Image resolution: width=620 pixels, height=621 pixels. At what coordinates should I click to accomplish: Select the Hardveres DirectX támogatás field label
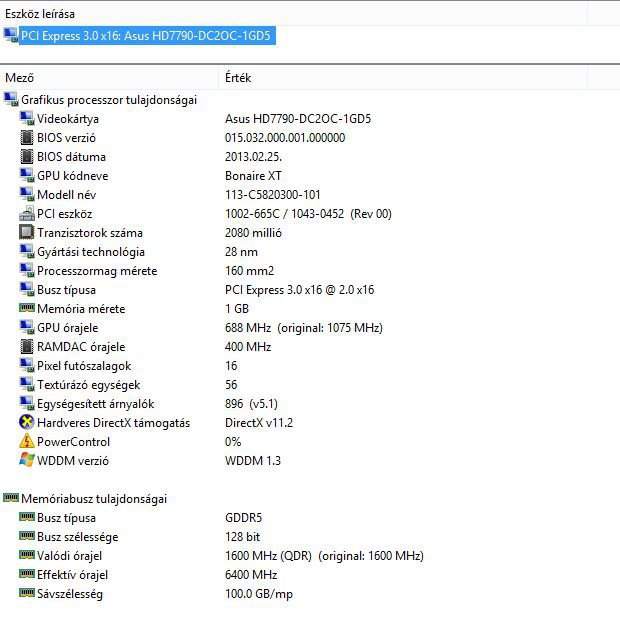(x=114, y=423)
